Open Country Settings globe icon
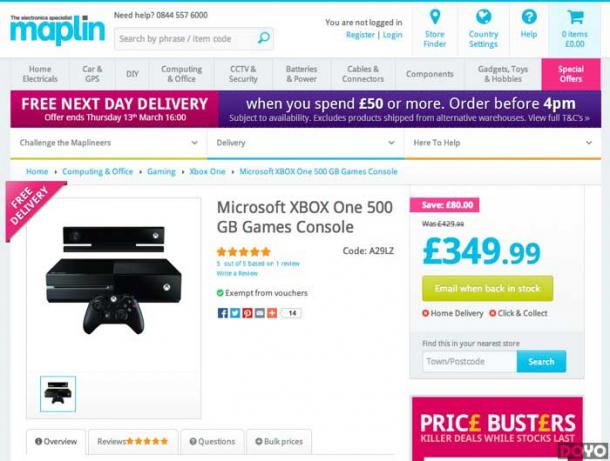The height and width of the screenshot is (461, 610). click(484, 17)
